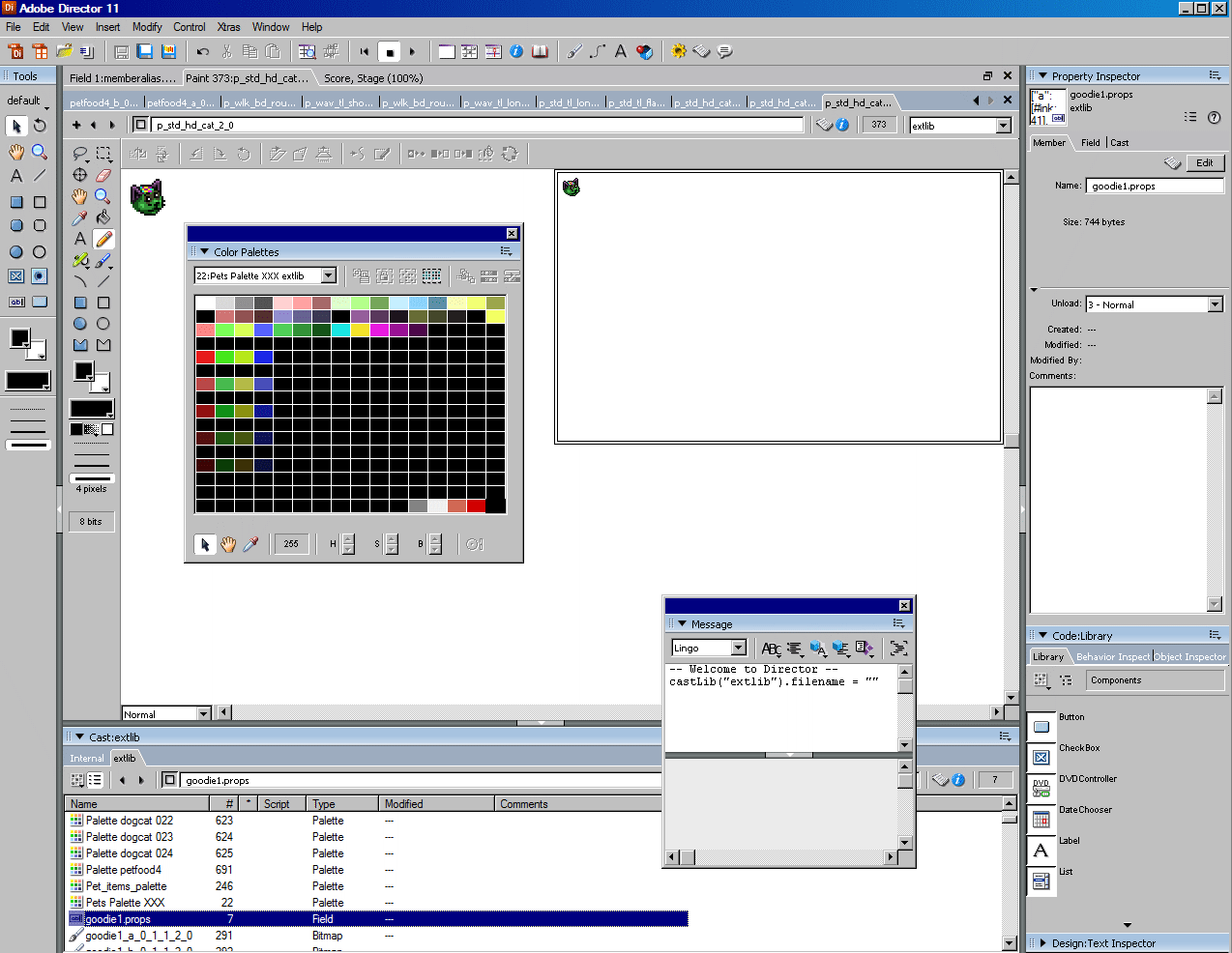Click the Magnifying Glass in Tools panel
The width and height of the screenshot is (1232, 953).
tap(40, 152)
